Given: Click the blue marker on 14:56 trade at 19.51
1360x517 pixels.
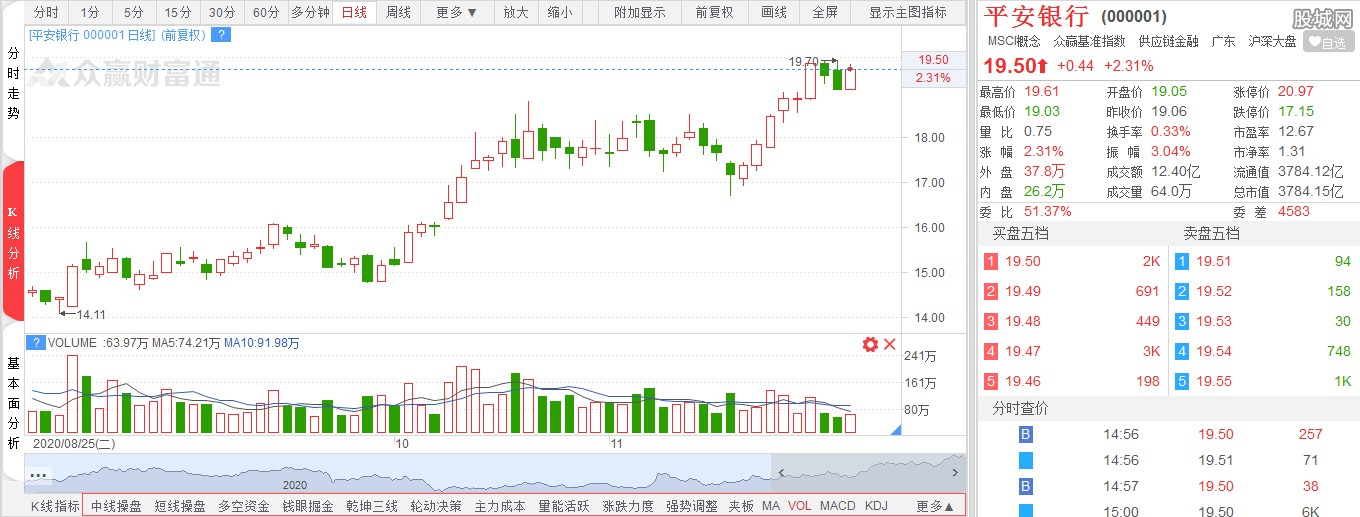Looking at the screenshot, I should click(x=1024, y=461).
